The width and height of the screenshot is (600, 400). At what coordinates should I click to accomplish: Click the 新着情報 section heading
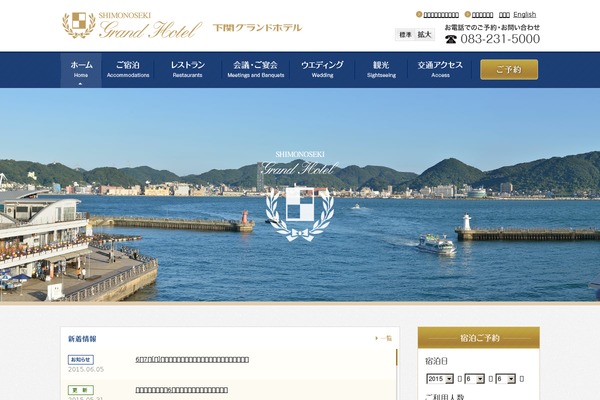[x=82, y=339]
